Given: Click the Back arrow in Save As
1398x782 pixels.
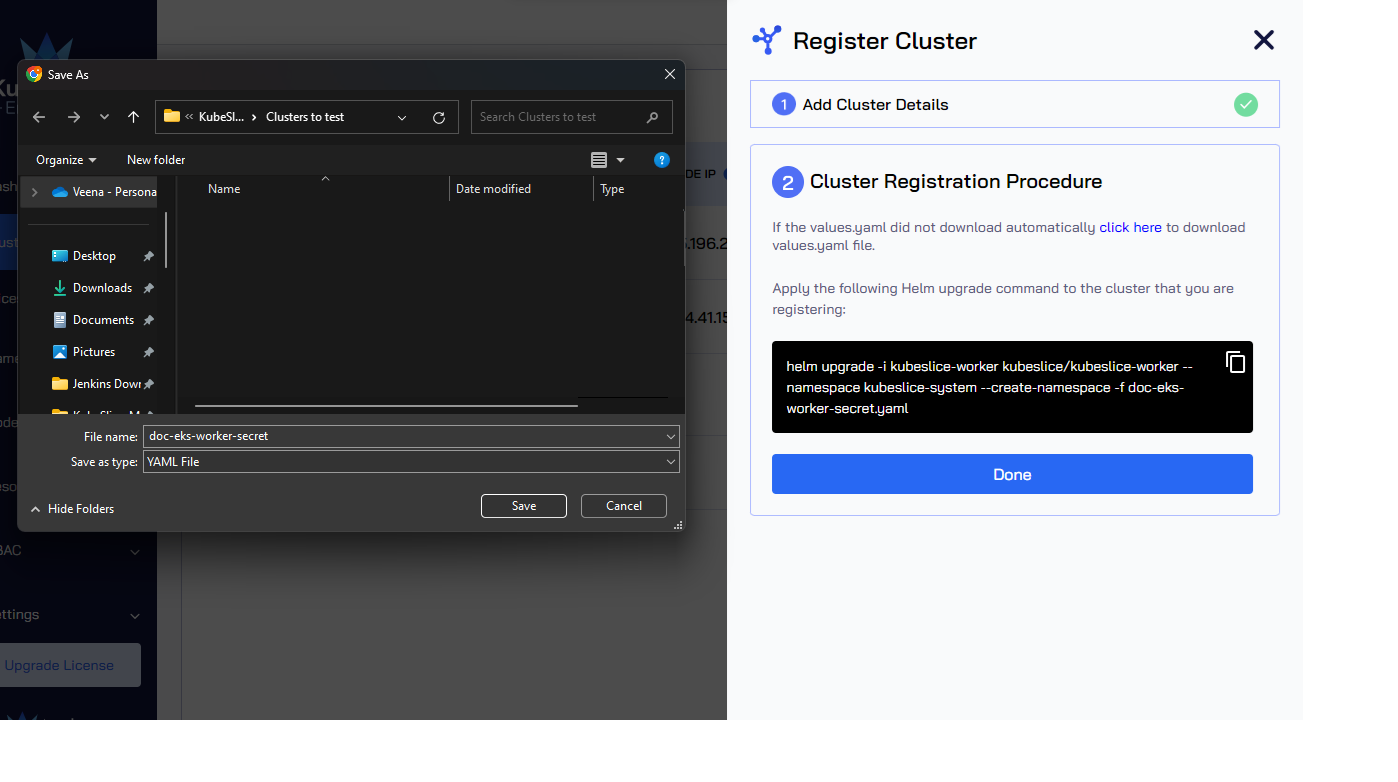Looking at the screenshot, I should (x=39, y=117).
